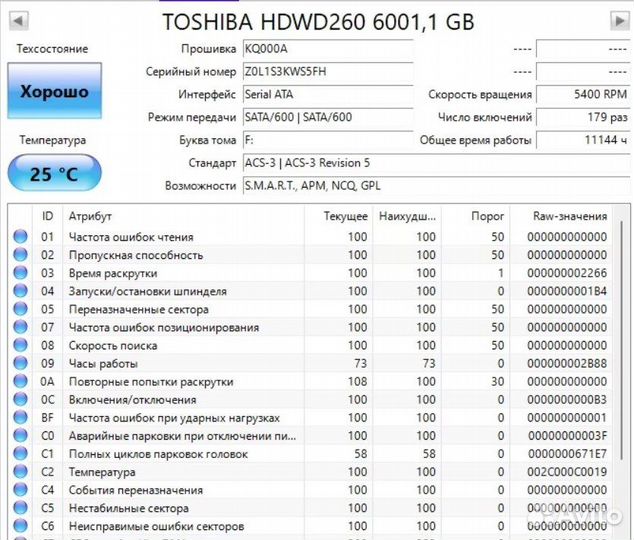Click the Serial ATA interface field
The image size is (634, 540).
click(x=328, y=94)
